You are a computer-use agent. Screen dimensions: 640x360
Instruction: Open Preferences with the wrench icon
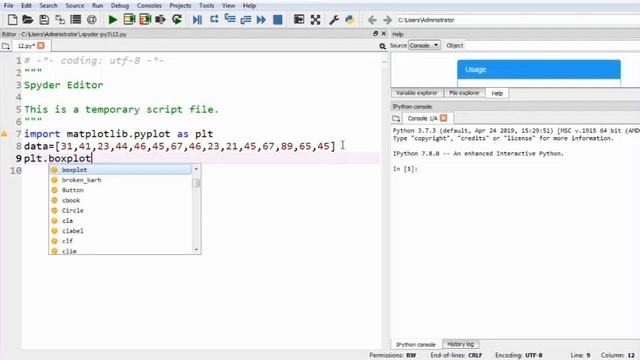334,20
